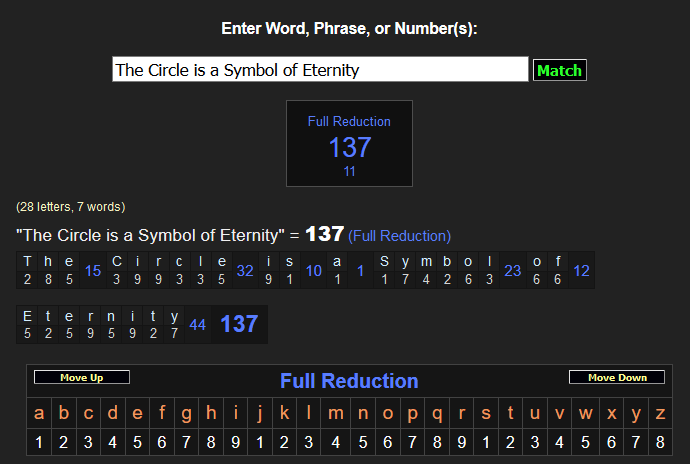The width and height of the screenshot is (690, 464).
Task: Click letter 'z' in the cipher chart
Action: tap(660, 413)
